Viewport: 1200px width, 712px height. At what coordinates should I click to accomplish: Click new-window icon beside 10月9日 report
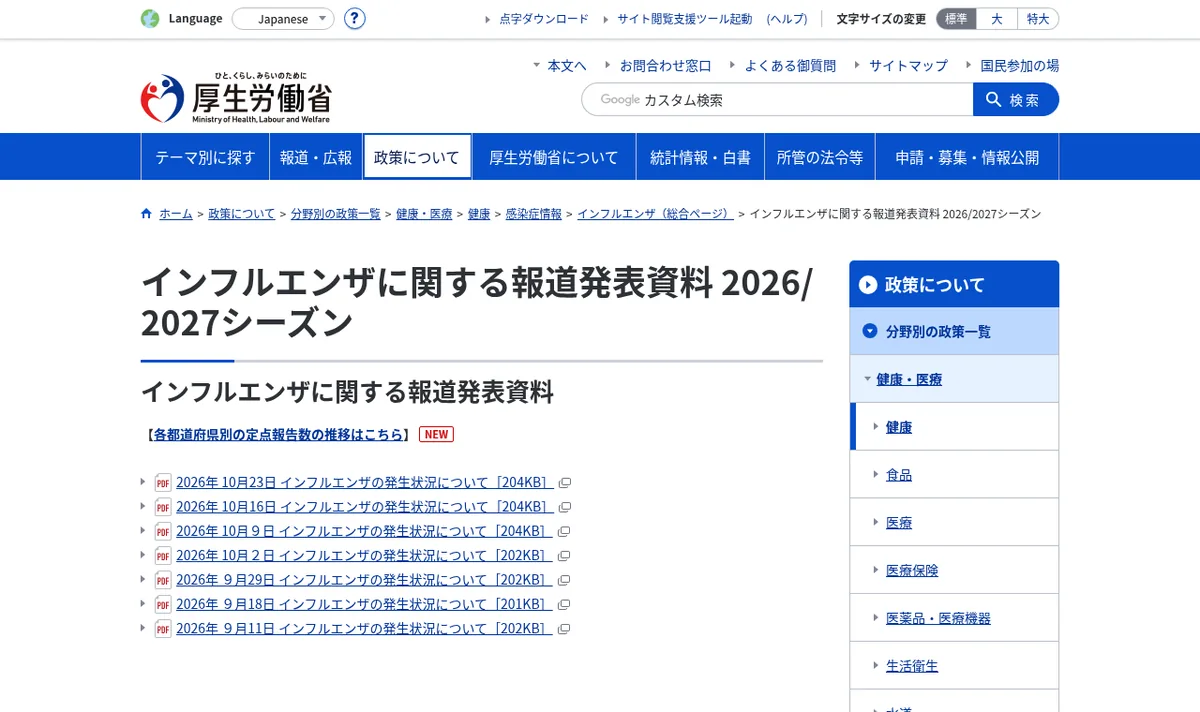[564, 532]
